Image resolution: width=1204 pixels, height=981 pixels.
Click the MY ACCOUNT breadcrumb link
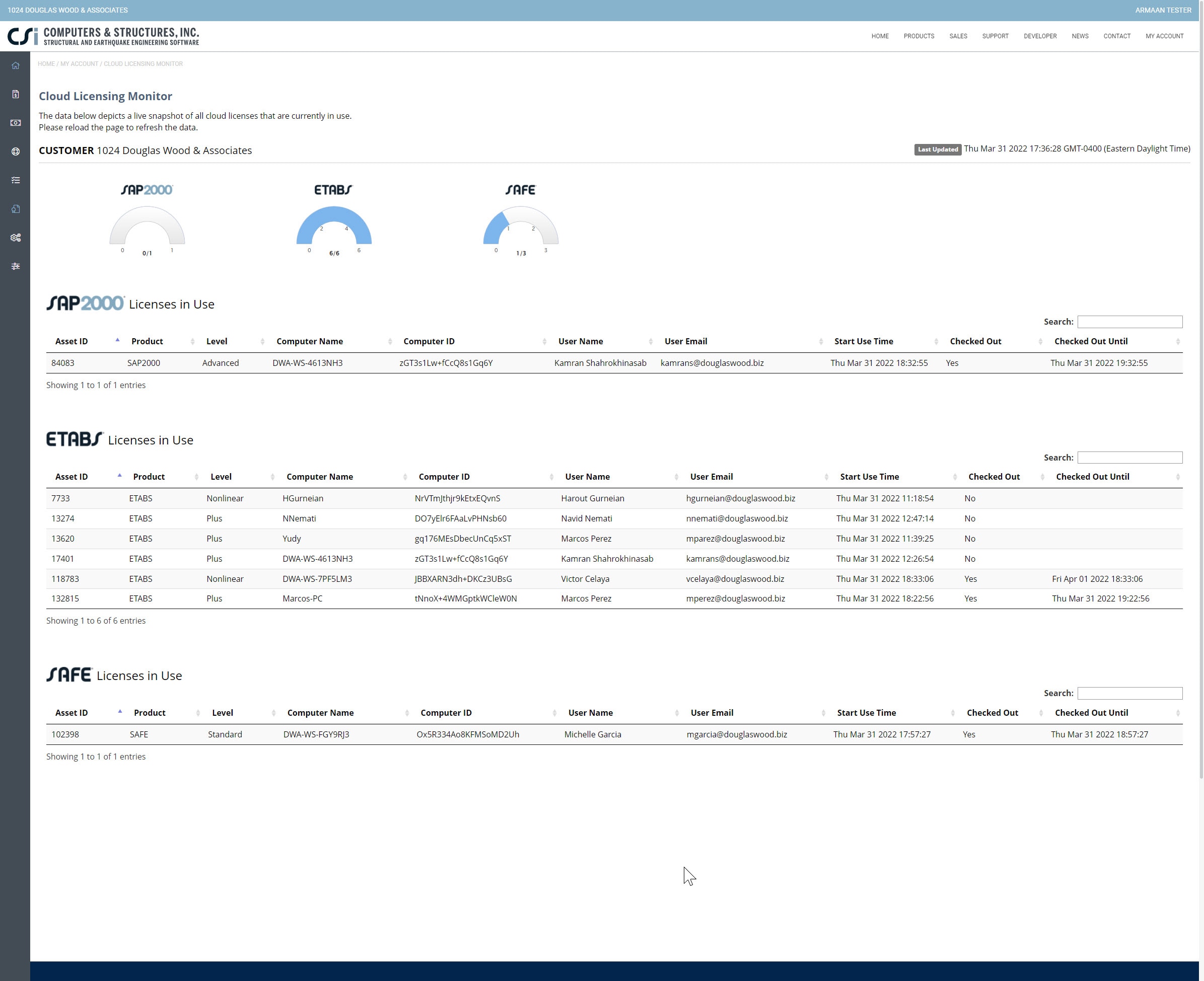[79, 64]
